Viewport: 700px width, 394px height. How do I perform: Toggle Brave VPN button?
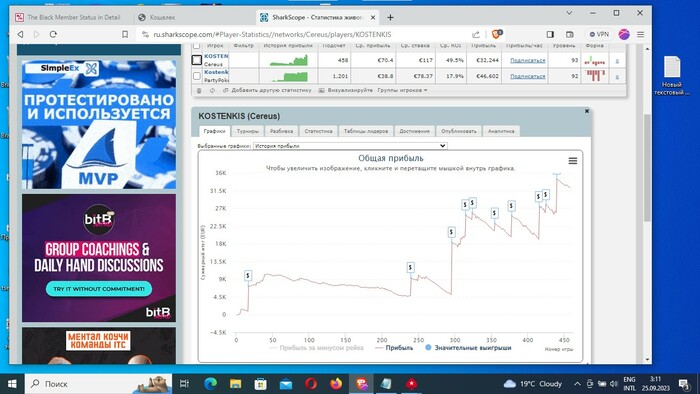point(599,34)
